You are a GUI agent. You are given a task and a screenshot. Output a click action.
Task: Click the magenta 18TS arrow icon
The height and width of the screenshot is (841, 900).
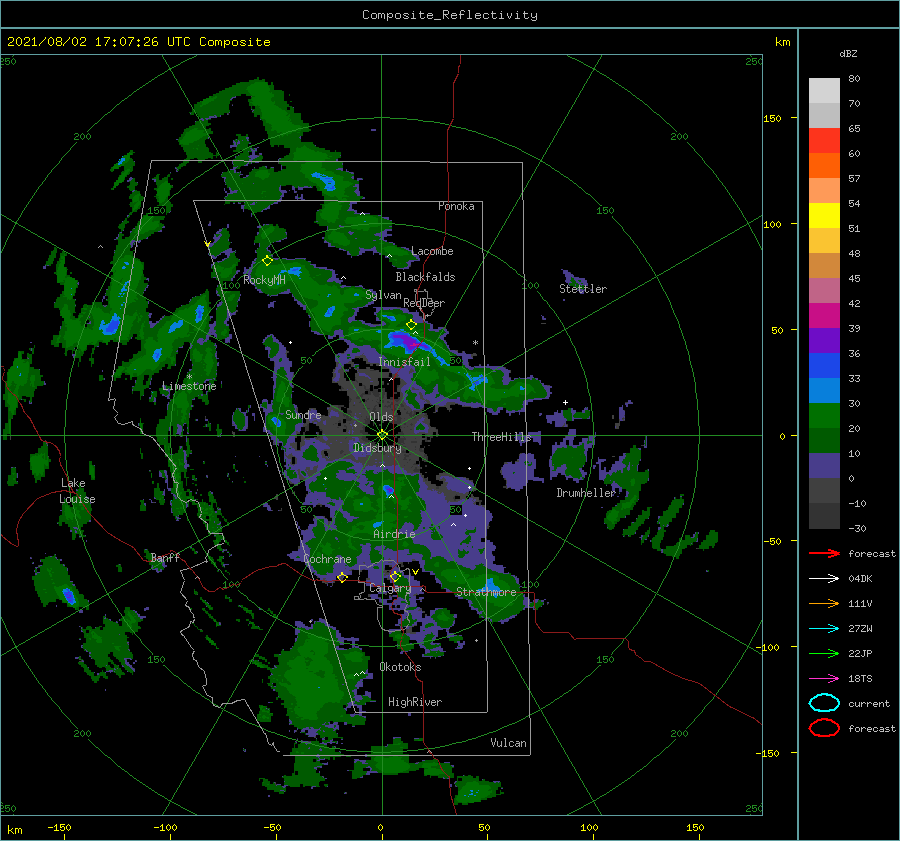[824, 679]
